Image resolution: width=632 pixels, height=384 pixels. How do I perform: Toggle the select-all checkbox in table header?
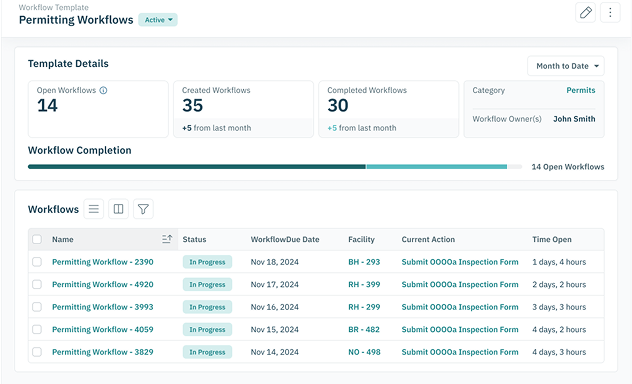click(37, 239)
